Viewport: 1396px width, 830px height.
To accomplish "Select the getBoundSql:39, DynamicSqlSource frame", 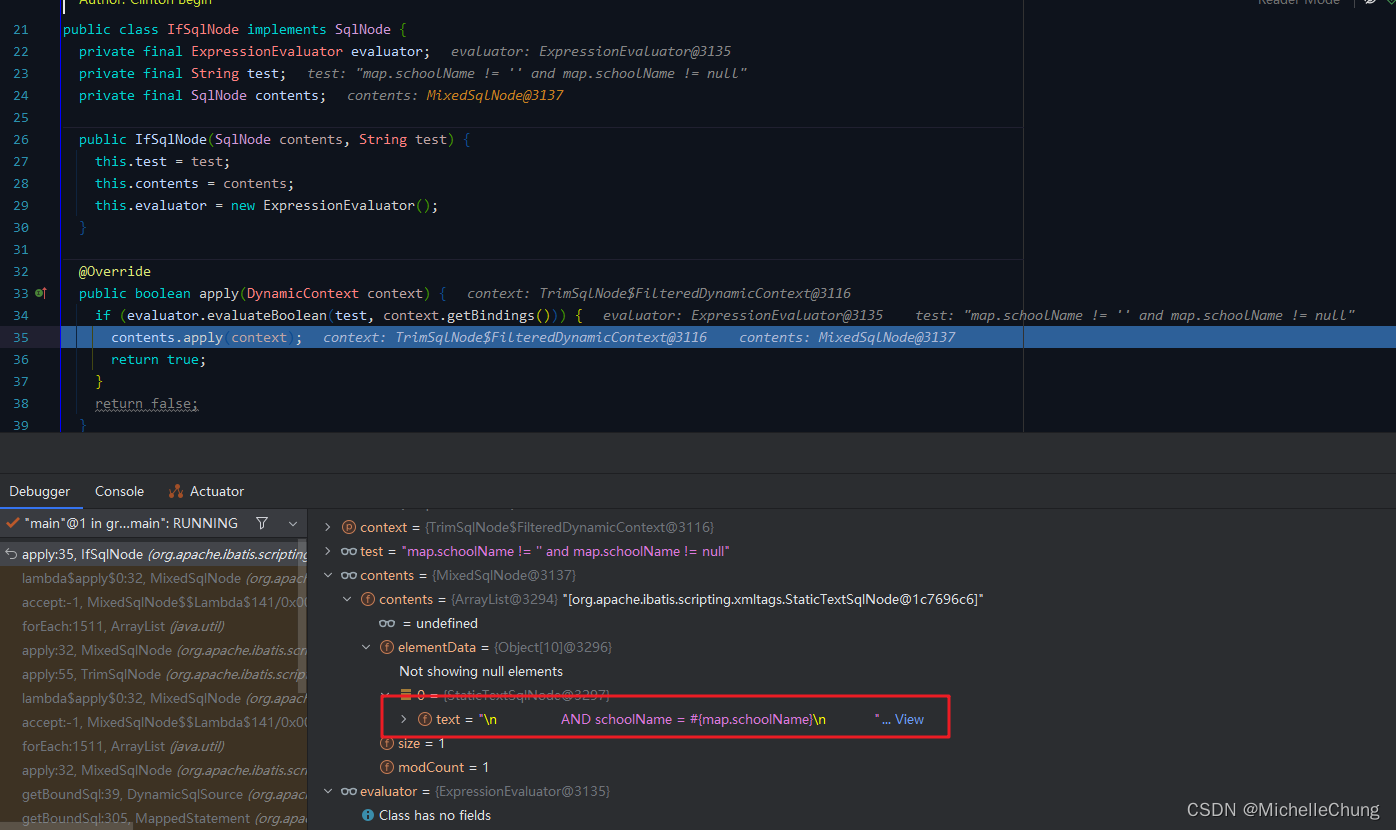I will click(x=154, y=794).
